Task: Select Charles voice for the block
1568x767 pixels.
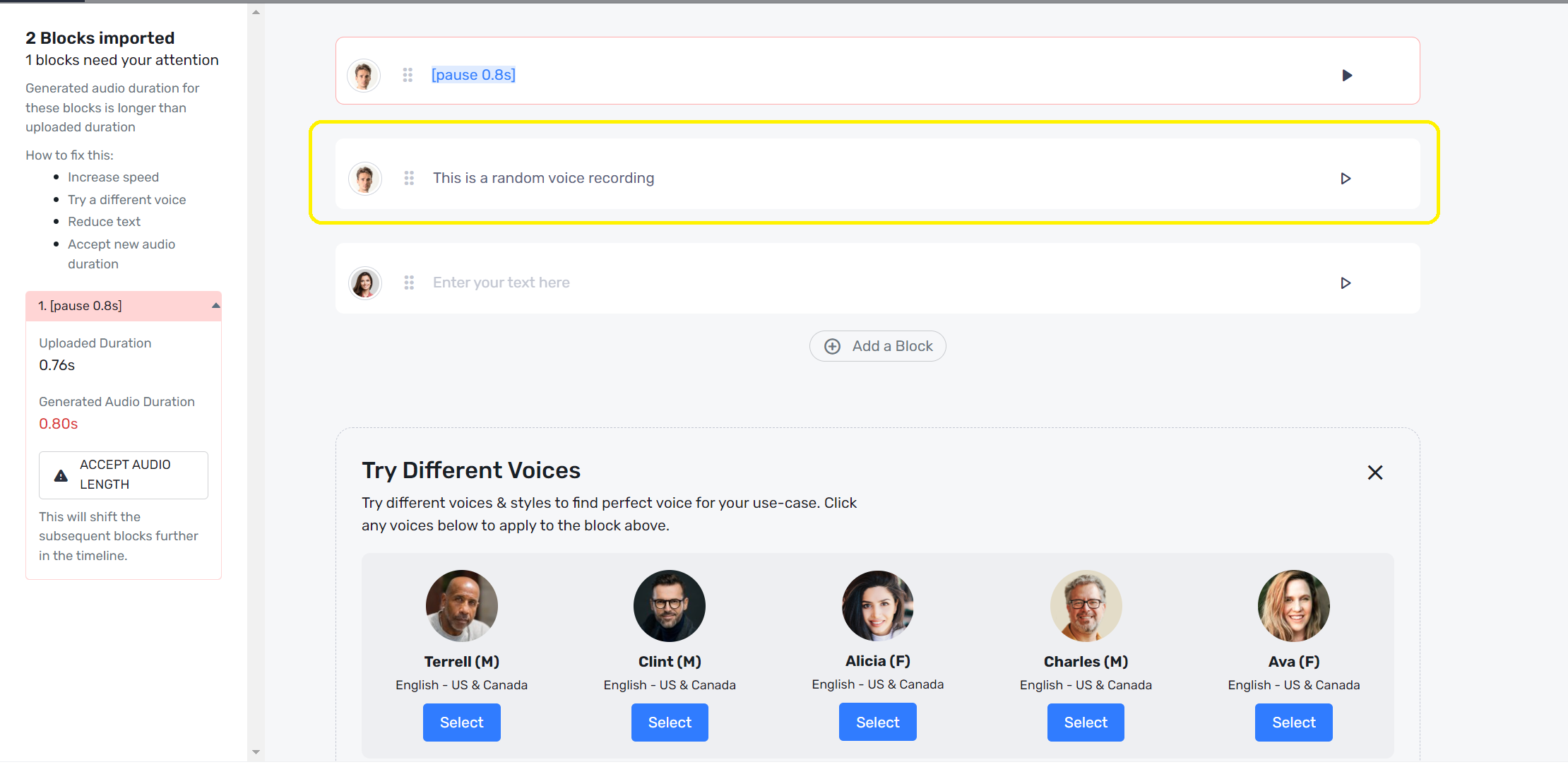Action: pyautogui.click(x=1085, y=722)
